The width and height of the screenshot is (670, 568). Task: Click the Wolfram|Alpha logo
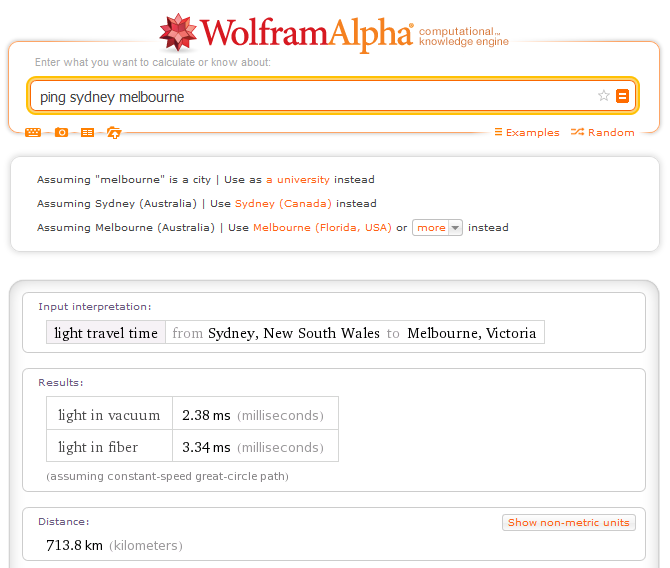click(x=286, y=32)
